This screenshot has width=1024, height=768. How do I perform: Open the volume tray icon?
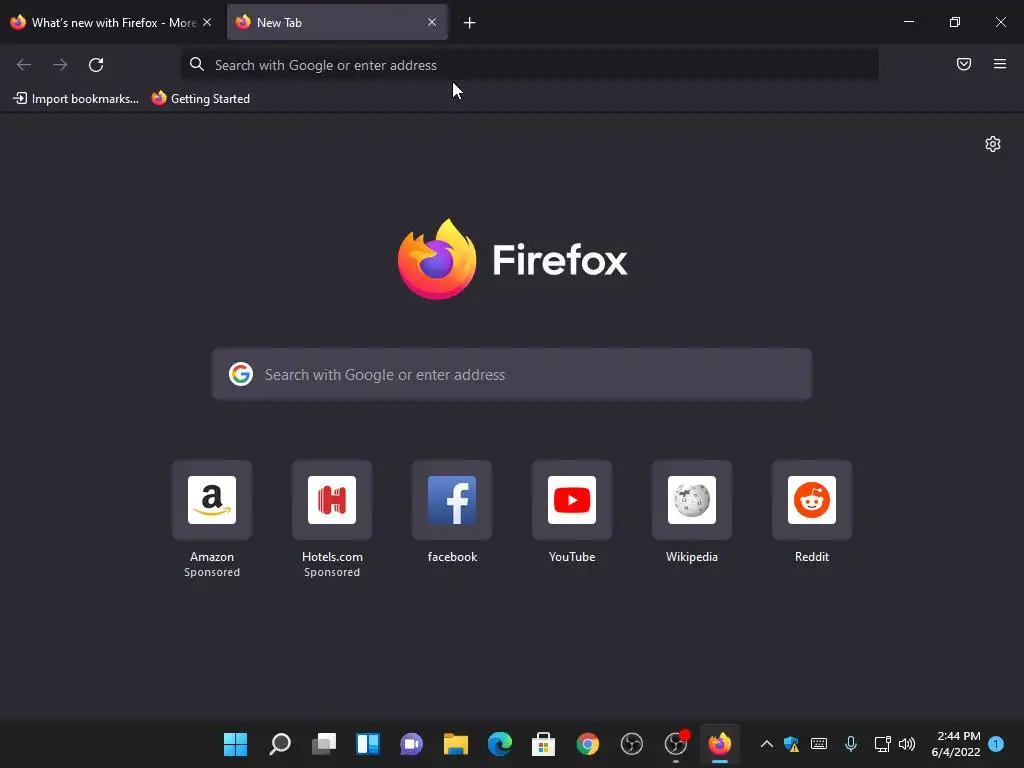point(907,744)
